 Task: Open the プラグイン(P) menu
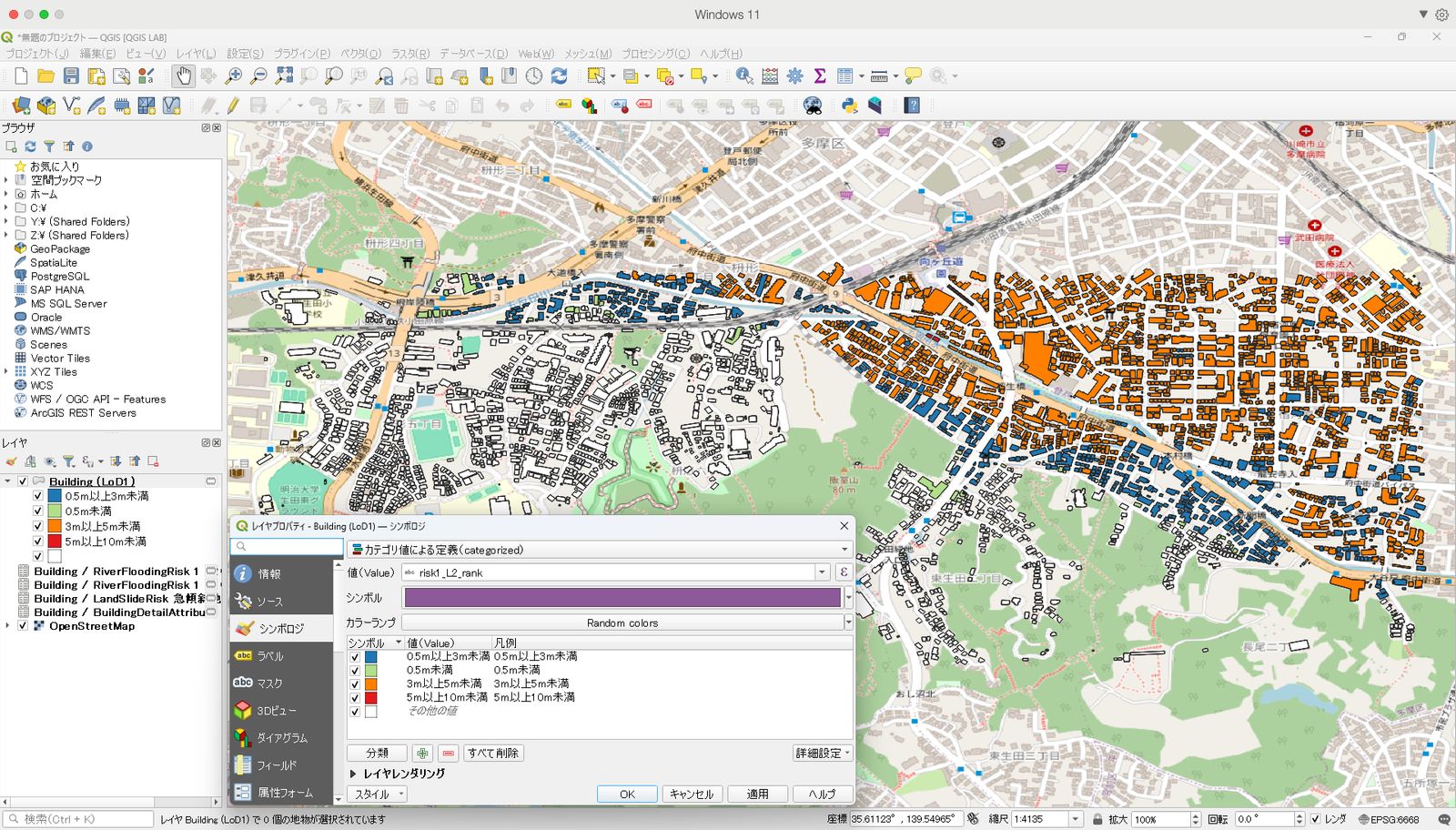coord(301,54)
